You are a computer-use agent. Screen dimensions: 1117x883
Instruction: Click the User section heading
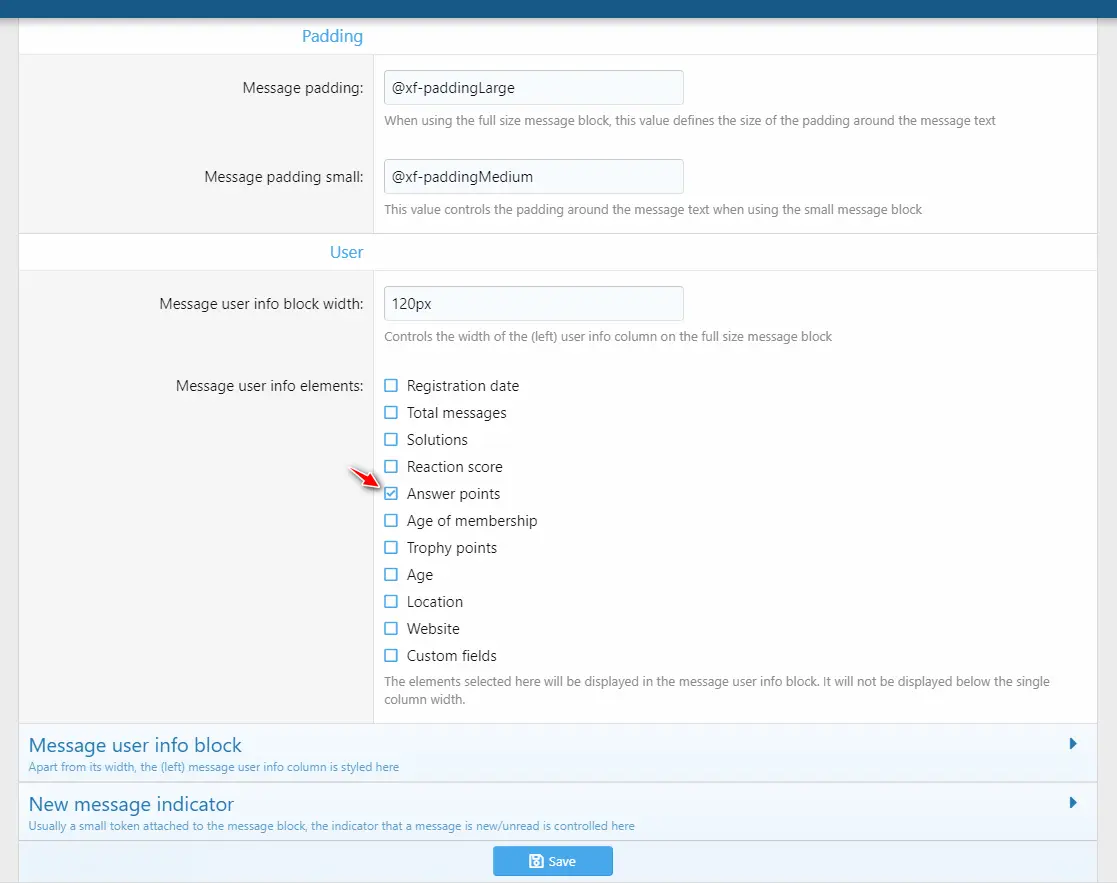coord(346,252)
